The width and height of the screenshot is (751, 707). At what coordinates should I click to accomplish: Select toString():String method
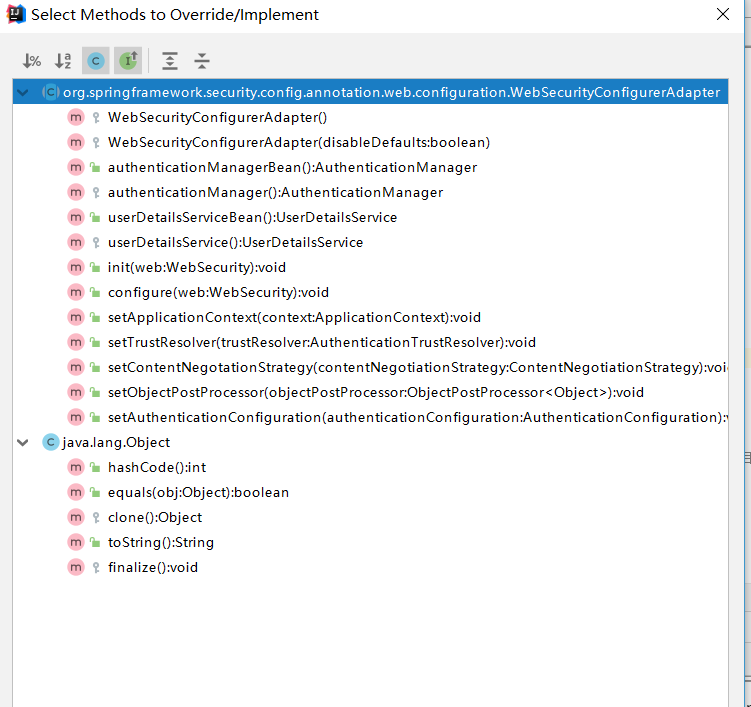(x=160, y=542)
